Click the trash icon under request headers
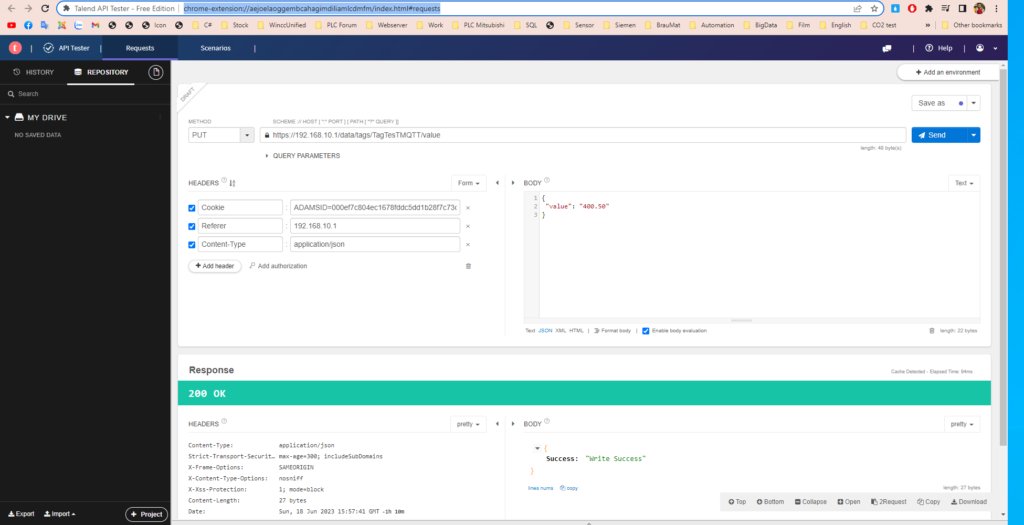Viewport: 1024px width, 525px height. (x=468, y=266)
